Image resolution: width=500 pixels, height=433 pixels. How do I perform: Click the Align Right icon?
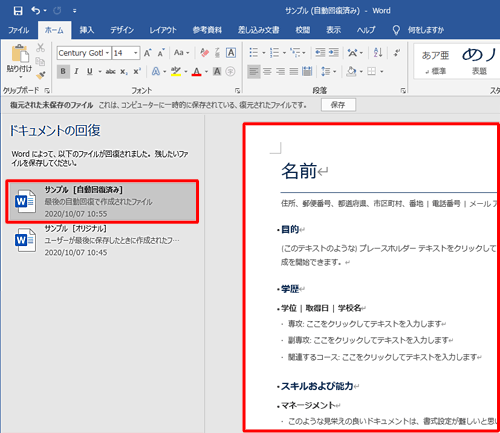click(281, 71)
